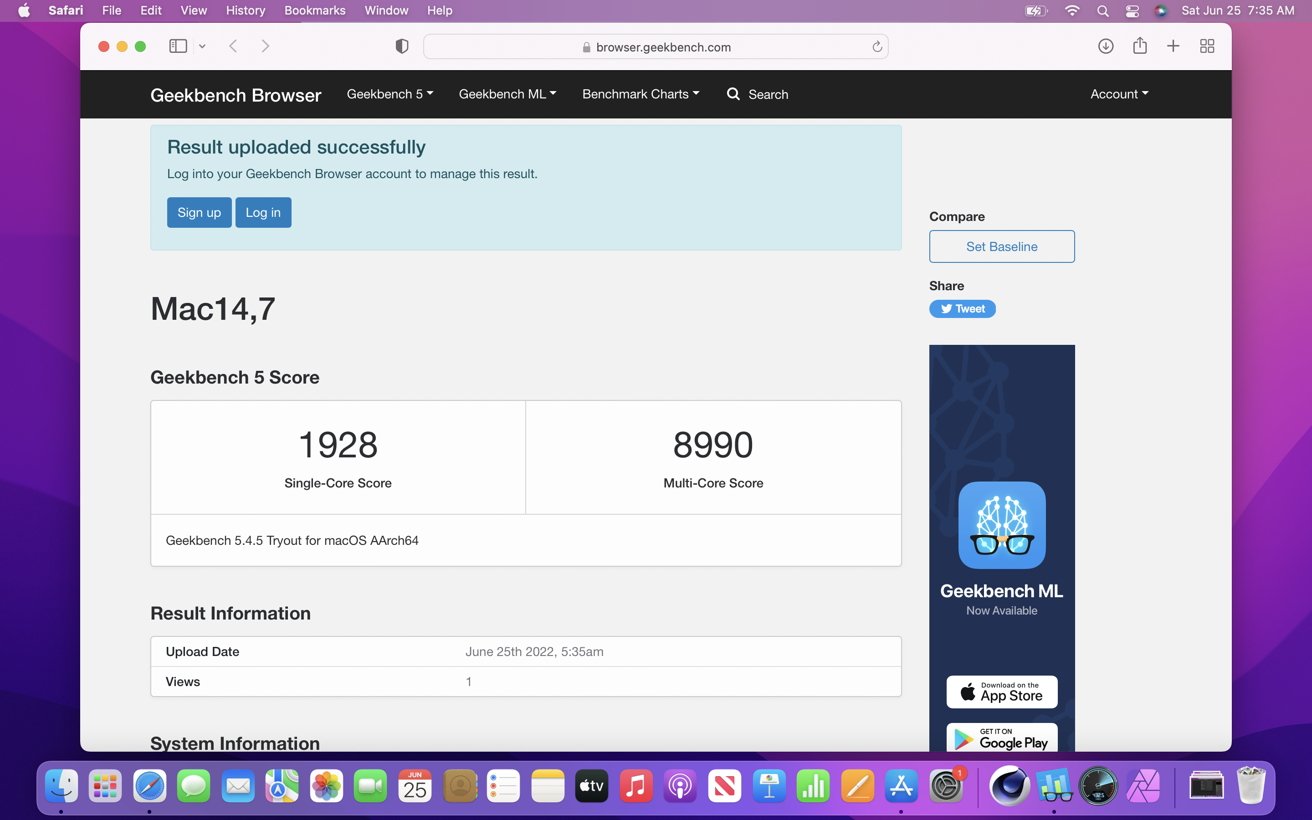Screen dimensions: 1312x820
Task: Click the Download on the App Store badge
Action: (x=1002, y=692)
